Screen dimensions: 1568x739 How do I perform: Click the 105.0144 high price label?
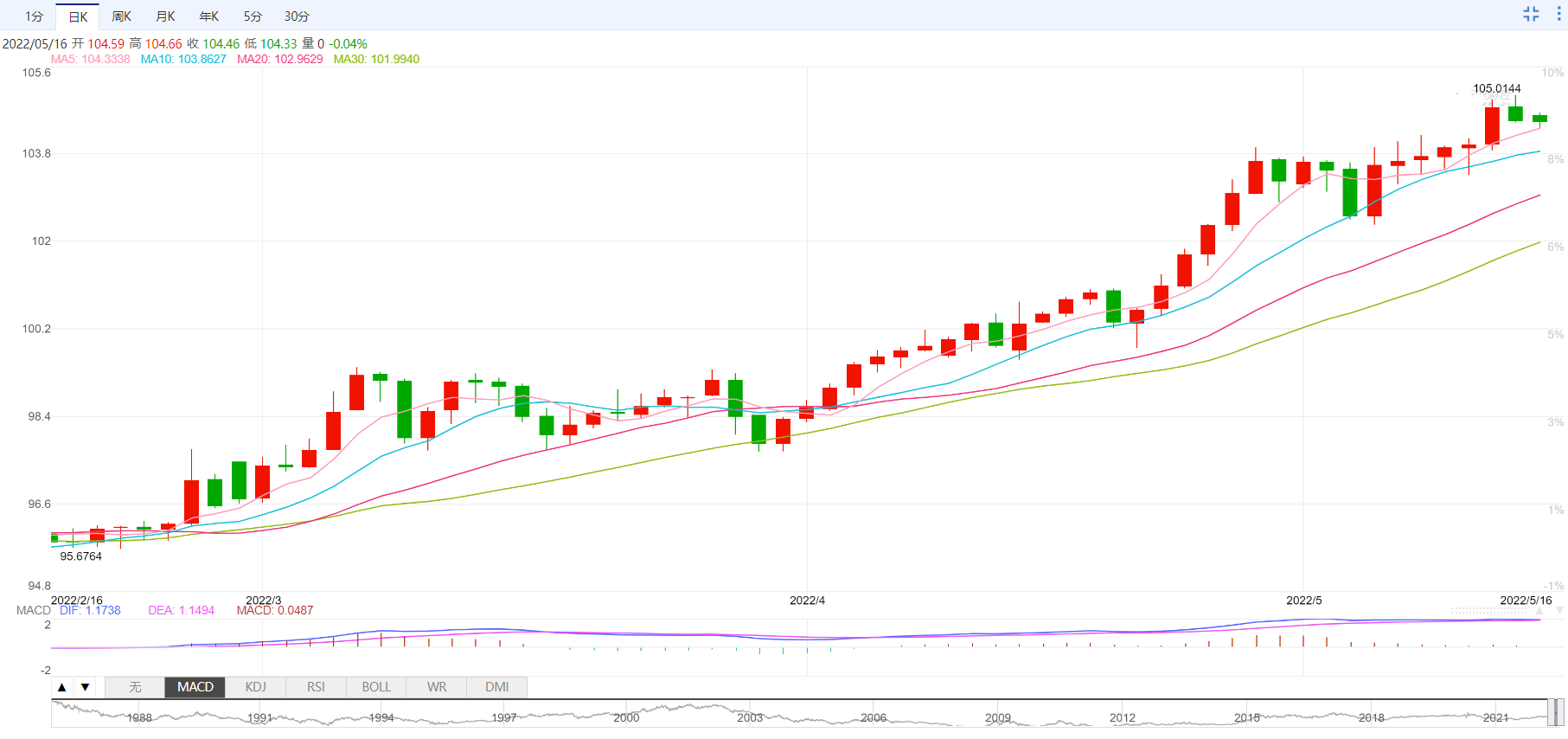(x=1497, y=89)
